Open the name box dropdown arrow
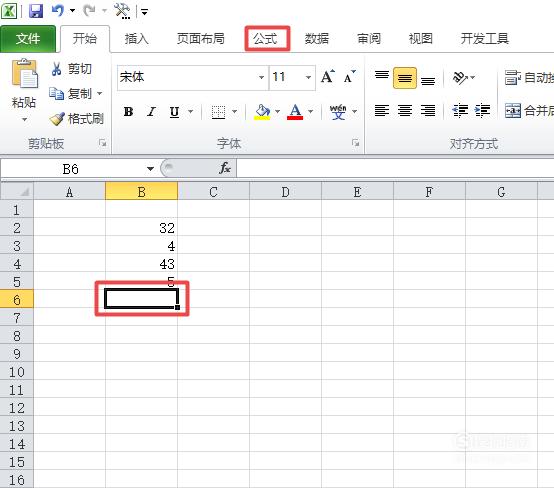This screenshot has width=554, height=488. coord(151,169)
